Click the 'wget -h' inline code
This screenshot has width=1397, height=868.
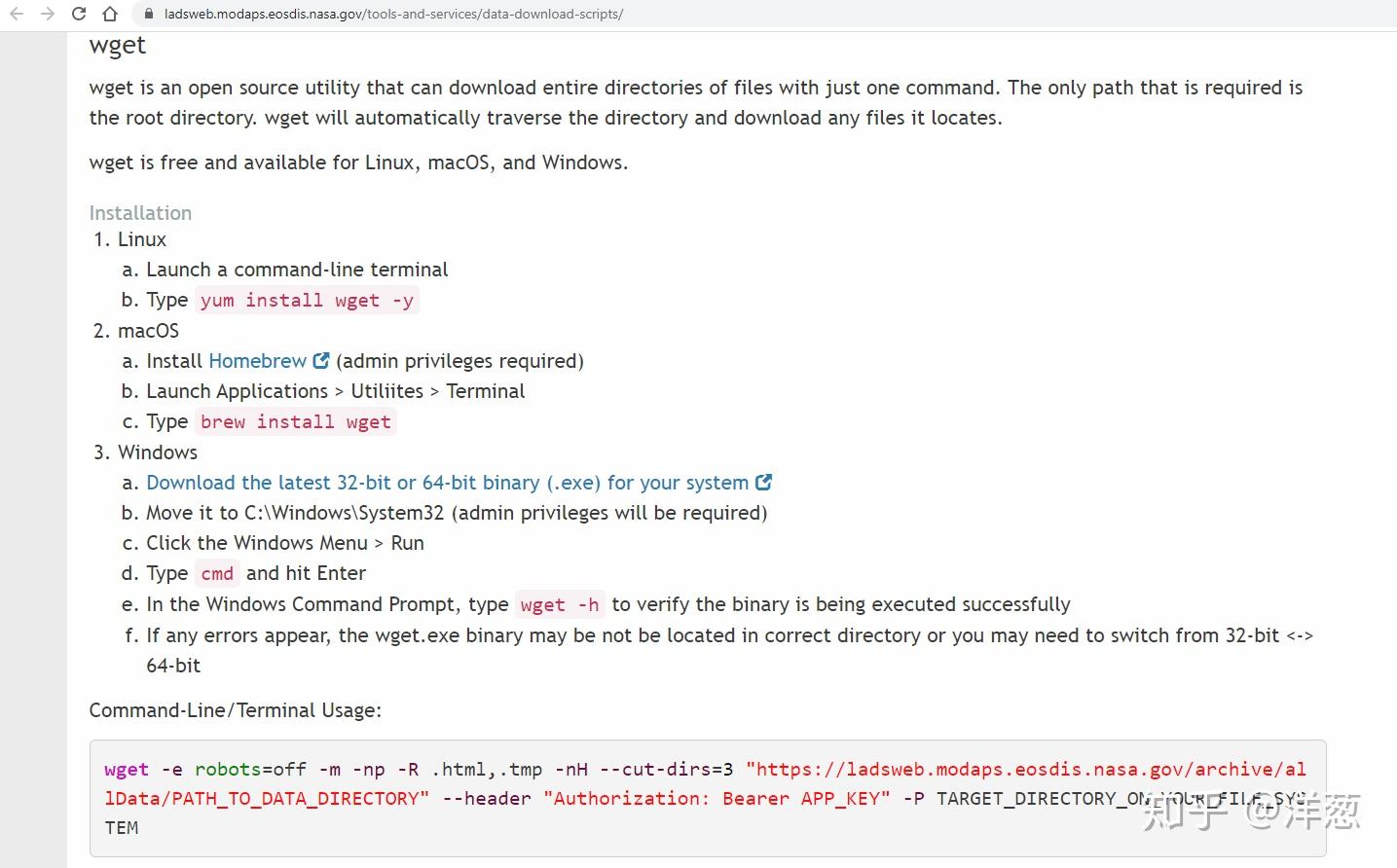[560, 605]
